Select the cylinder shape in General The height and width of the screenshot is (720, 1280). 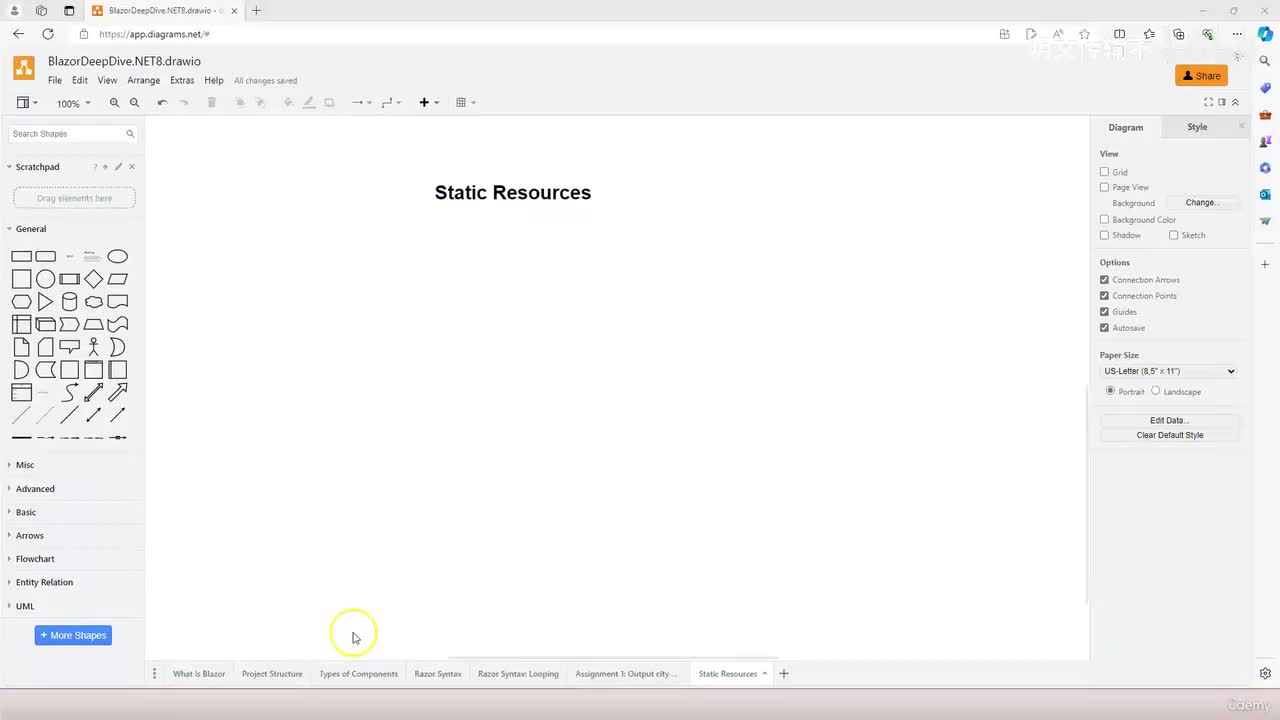coord(69,302)
